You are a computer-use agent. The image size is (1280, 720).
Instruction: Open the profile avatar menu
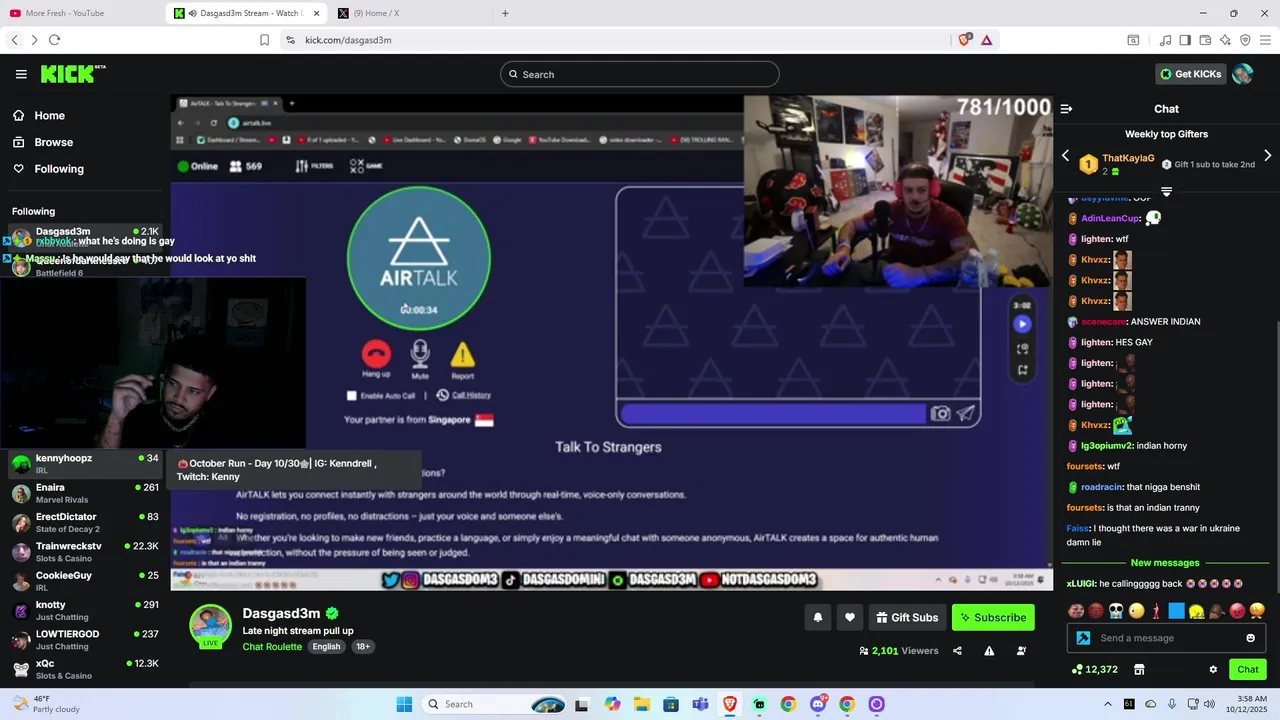(1242, 74)
